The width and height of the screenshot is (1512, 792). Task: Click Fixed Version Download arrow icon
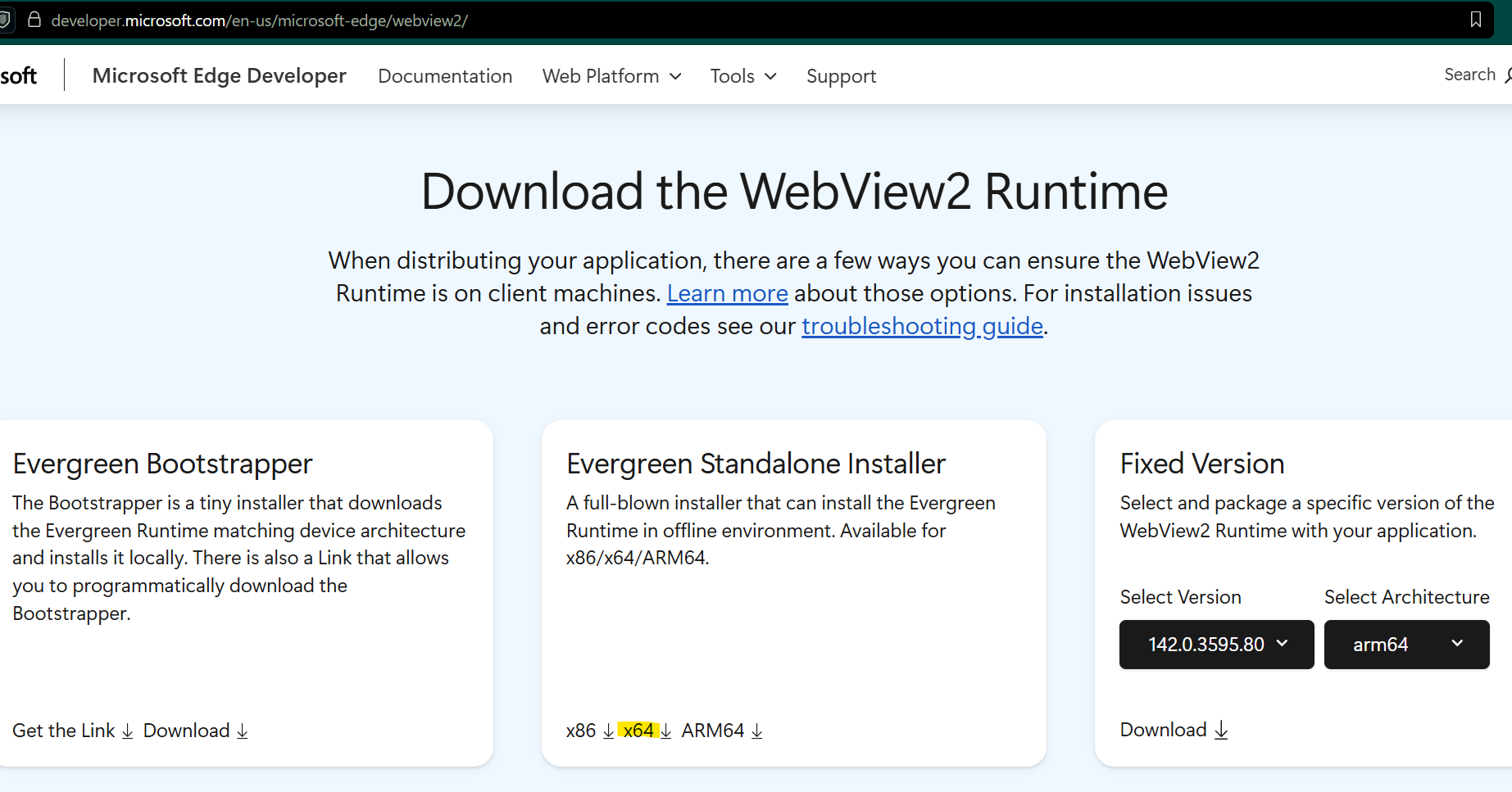pos(1221,730)
